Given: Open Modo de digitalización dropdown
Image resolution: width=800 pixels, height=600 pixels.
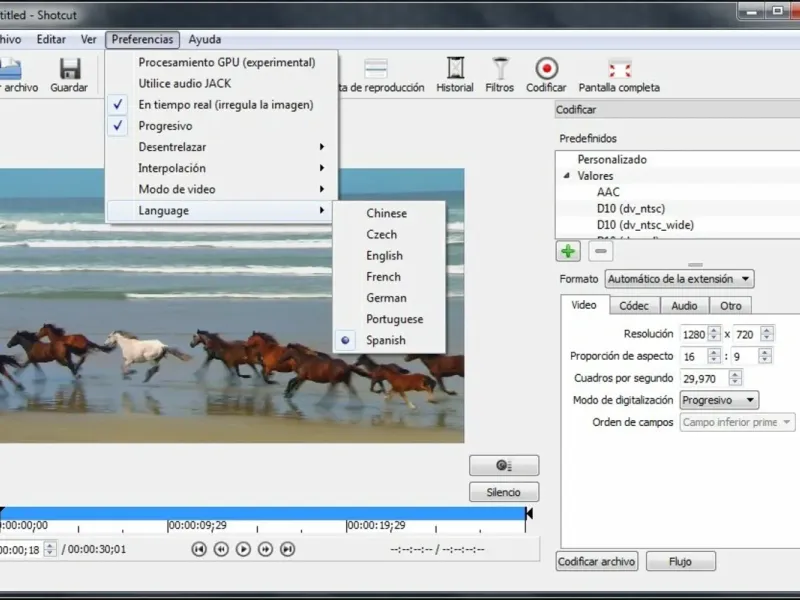Looking at the screenshot, I should pyautogui.click(x=718, y=400).
